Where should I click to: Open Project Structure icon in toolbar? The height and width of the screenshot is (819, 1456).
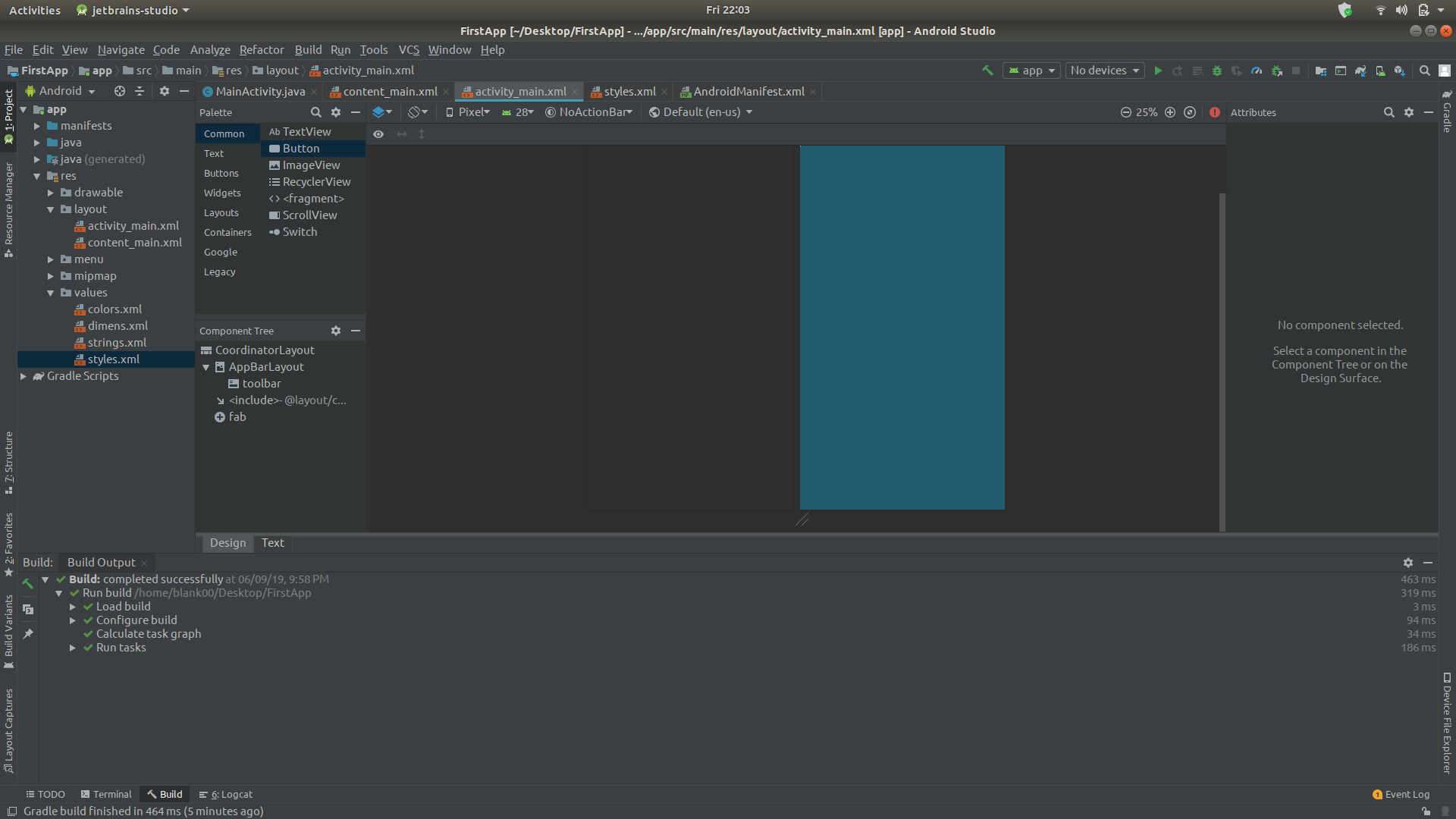(1321, 71)
